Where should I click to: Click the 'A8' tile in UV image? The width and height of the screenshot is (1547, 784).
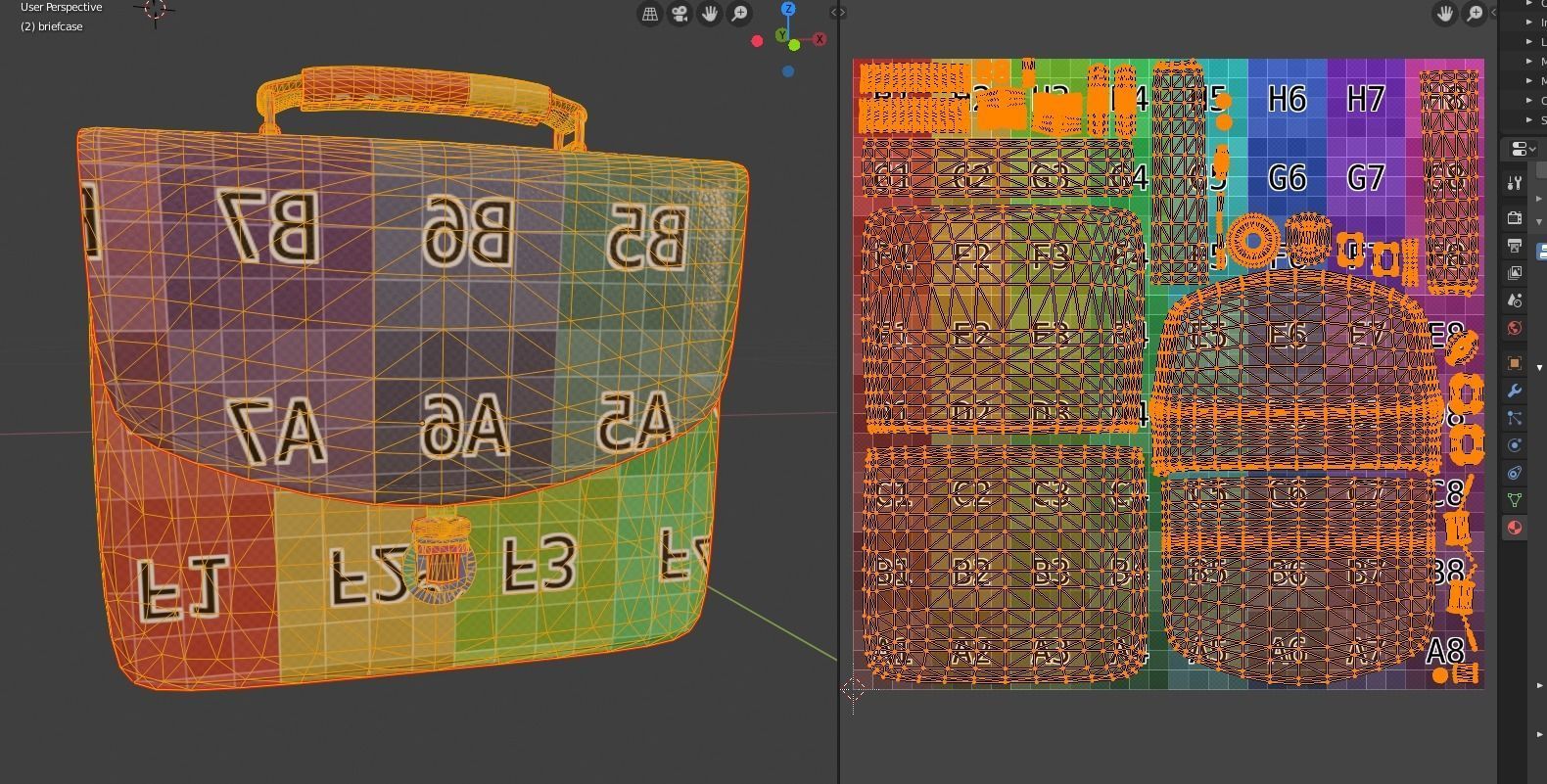(1446, 650)
